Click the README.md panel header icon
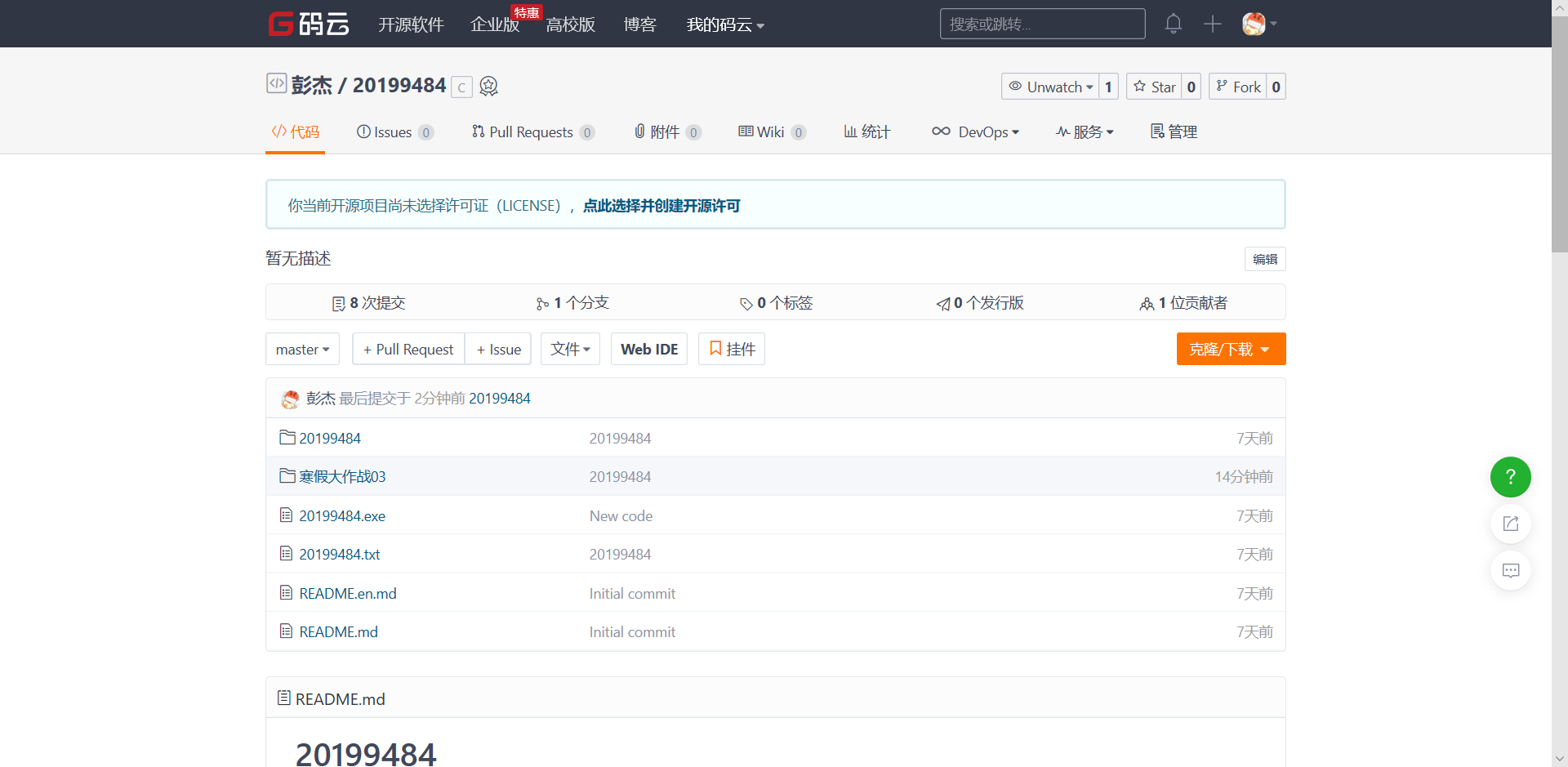The height and width of the screenshot is (767, 1568). [283, 698]
